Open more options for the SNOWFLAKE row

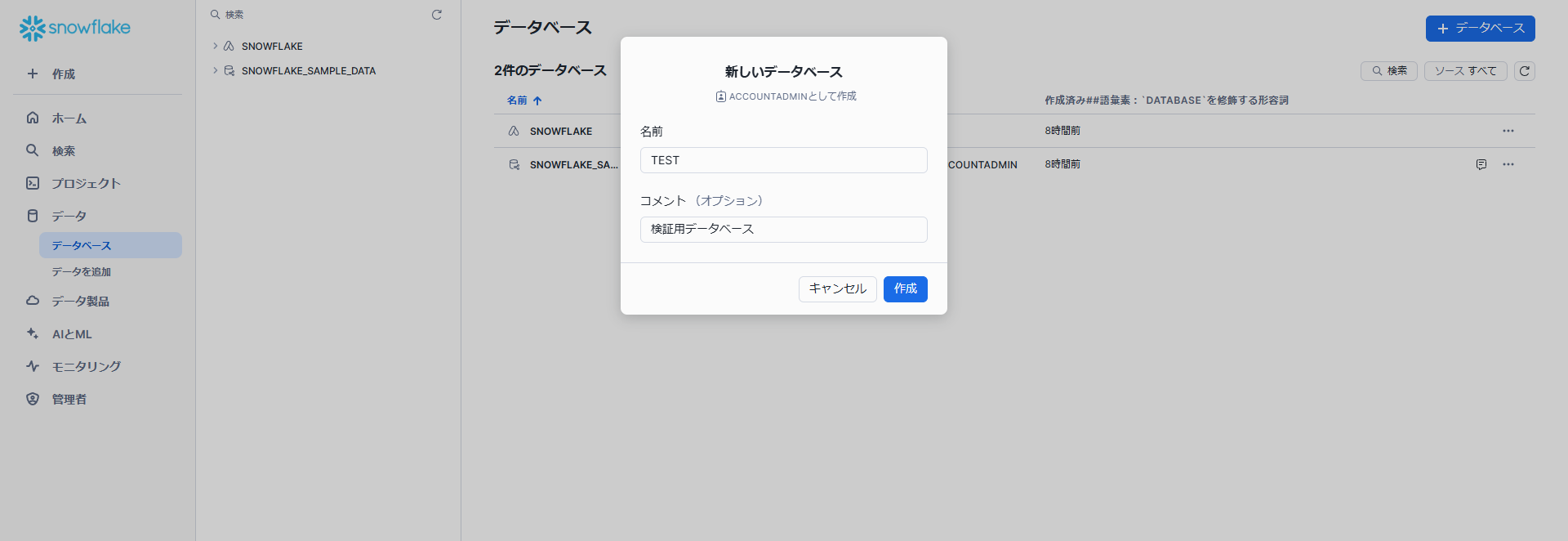click(1508, 131)
